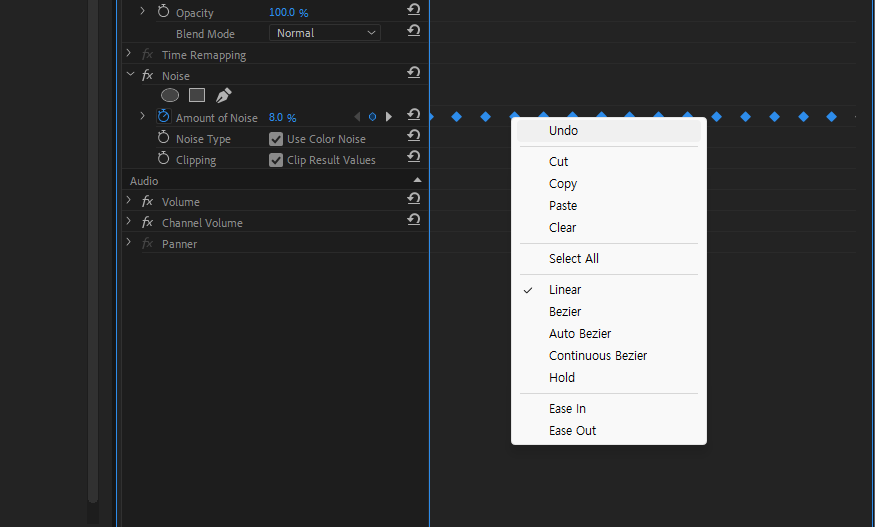Click Select All in the context menu
The width and height of the screenshot is (875, 527).
(574, 259)
